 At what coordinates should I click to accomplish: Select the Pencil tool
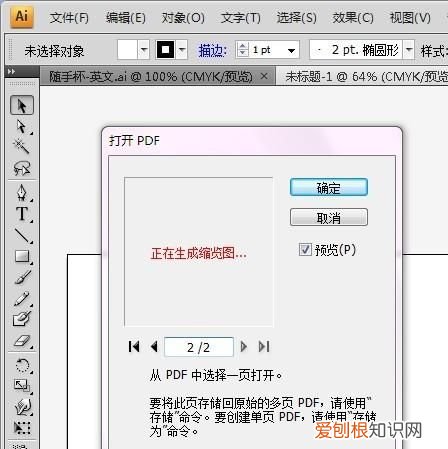22,299
